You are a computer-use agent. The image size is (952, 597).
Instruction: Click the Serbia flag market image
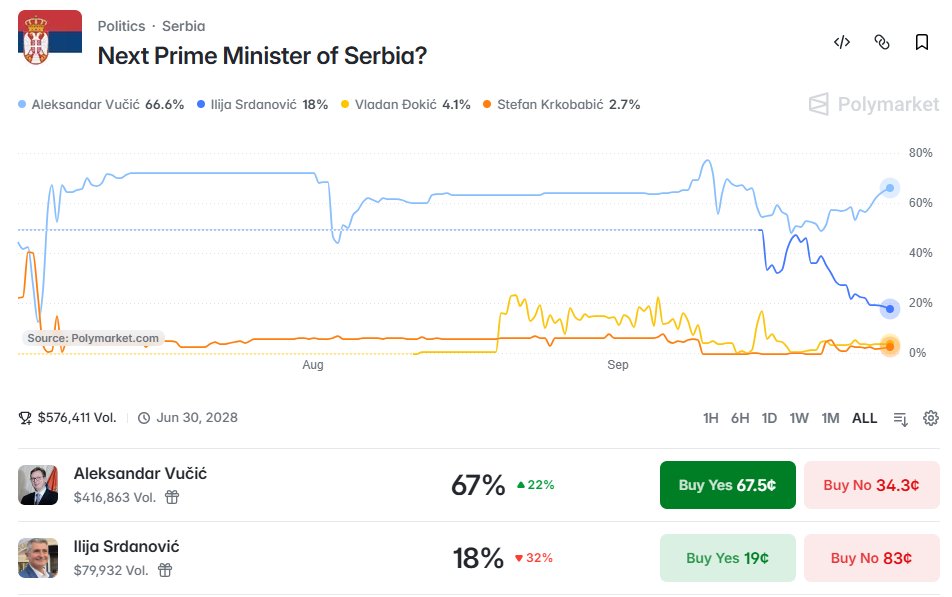[x=50, y=37]
